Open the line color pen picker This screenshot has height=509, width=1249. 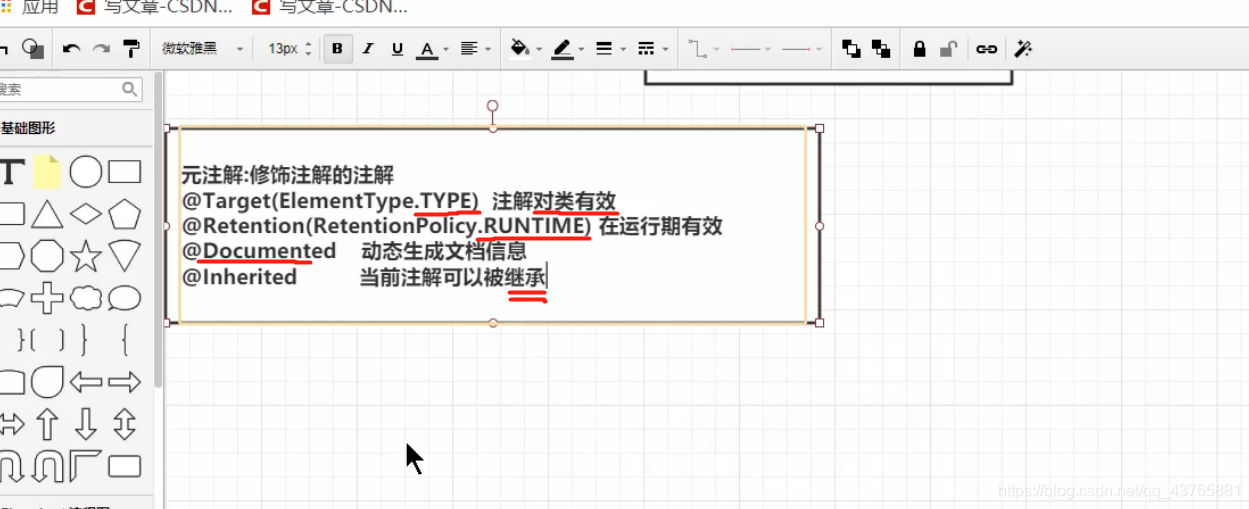[x=567, y=49]
